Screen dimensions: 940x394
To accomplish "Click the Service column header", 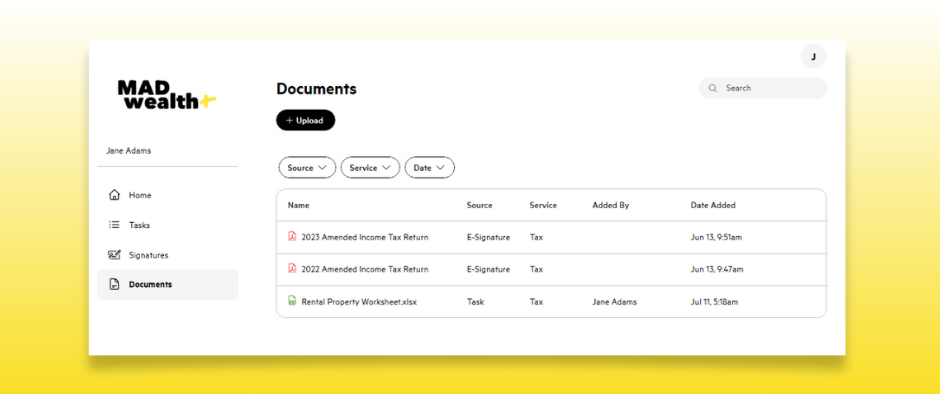I will point(543,205).
